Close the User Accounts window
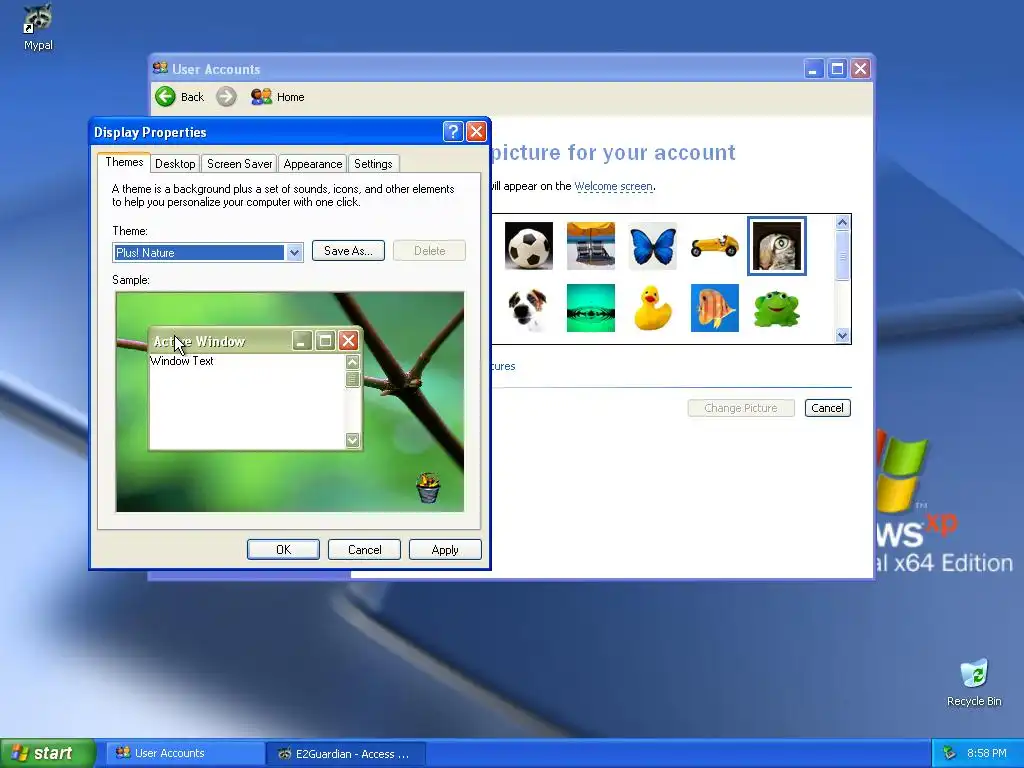Viewport: 1024px width, 768px height. coord(861,69)
